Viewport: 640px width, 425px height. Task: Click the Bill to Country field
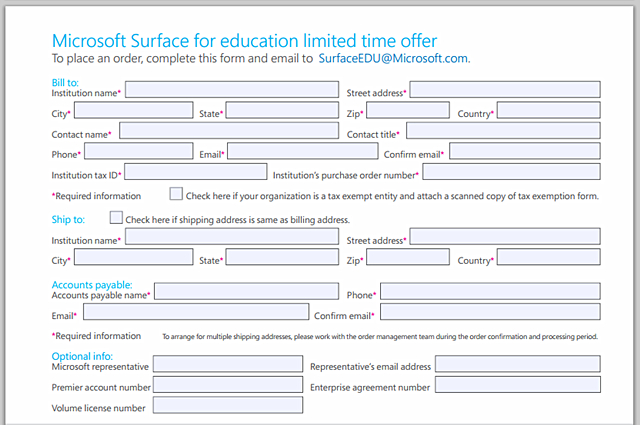pyautogui.click(x=548, y=110)
